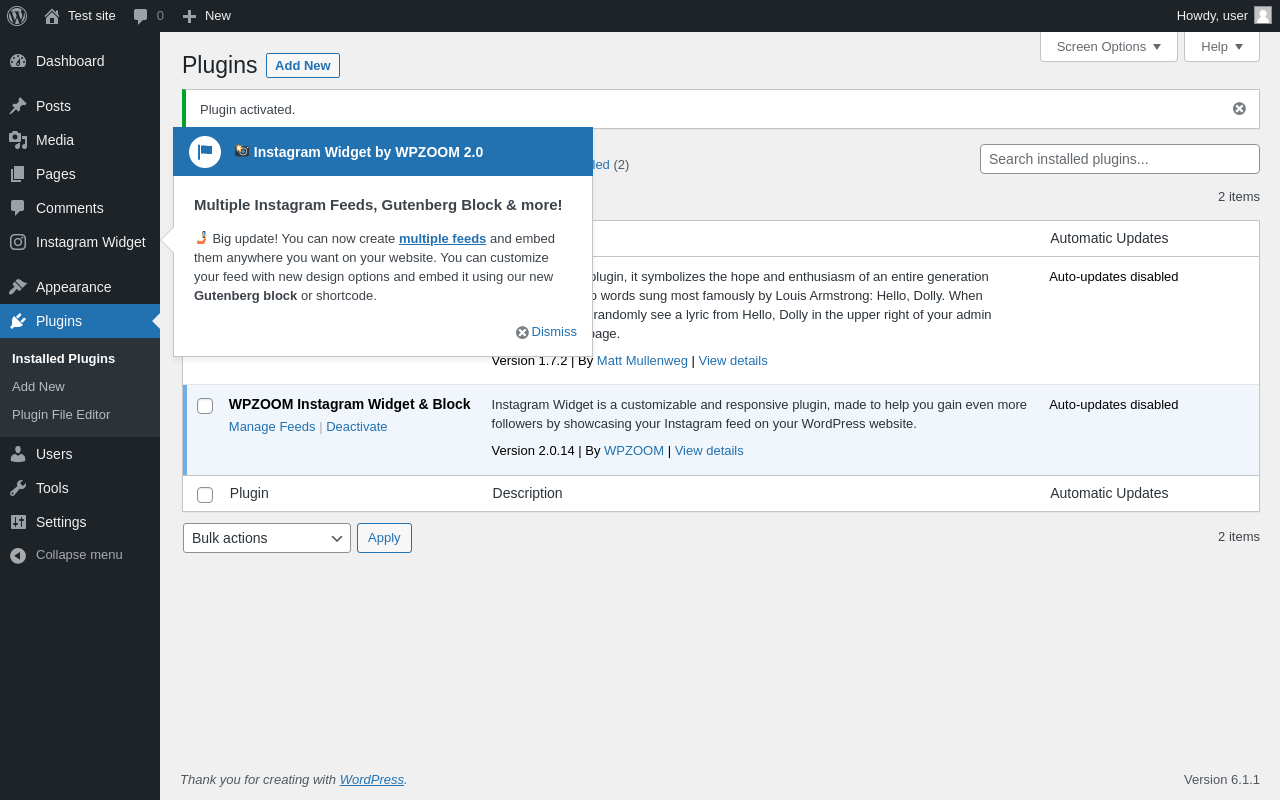Expand the Help dropdown tab
The image size is (1280, 800).
tap(1222, 46)
